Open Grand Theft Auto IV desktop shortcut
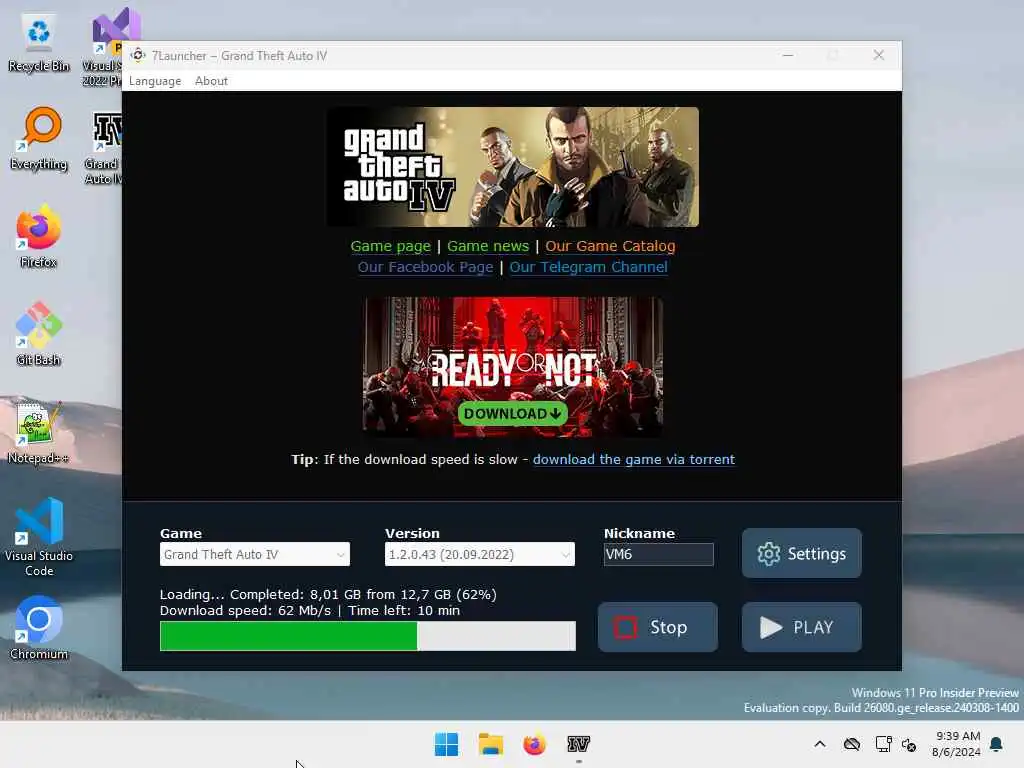 (104, 149)
